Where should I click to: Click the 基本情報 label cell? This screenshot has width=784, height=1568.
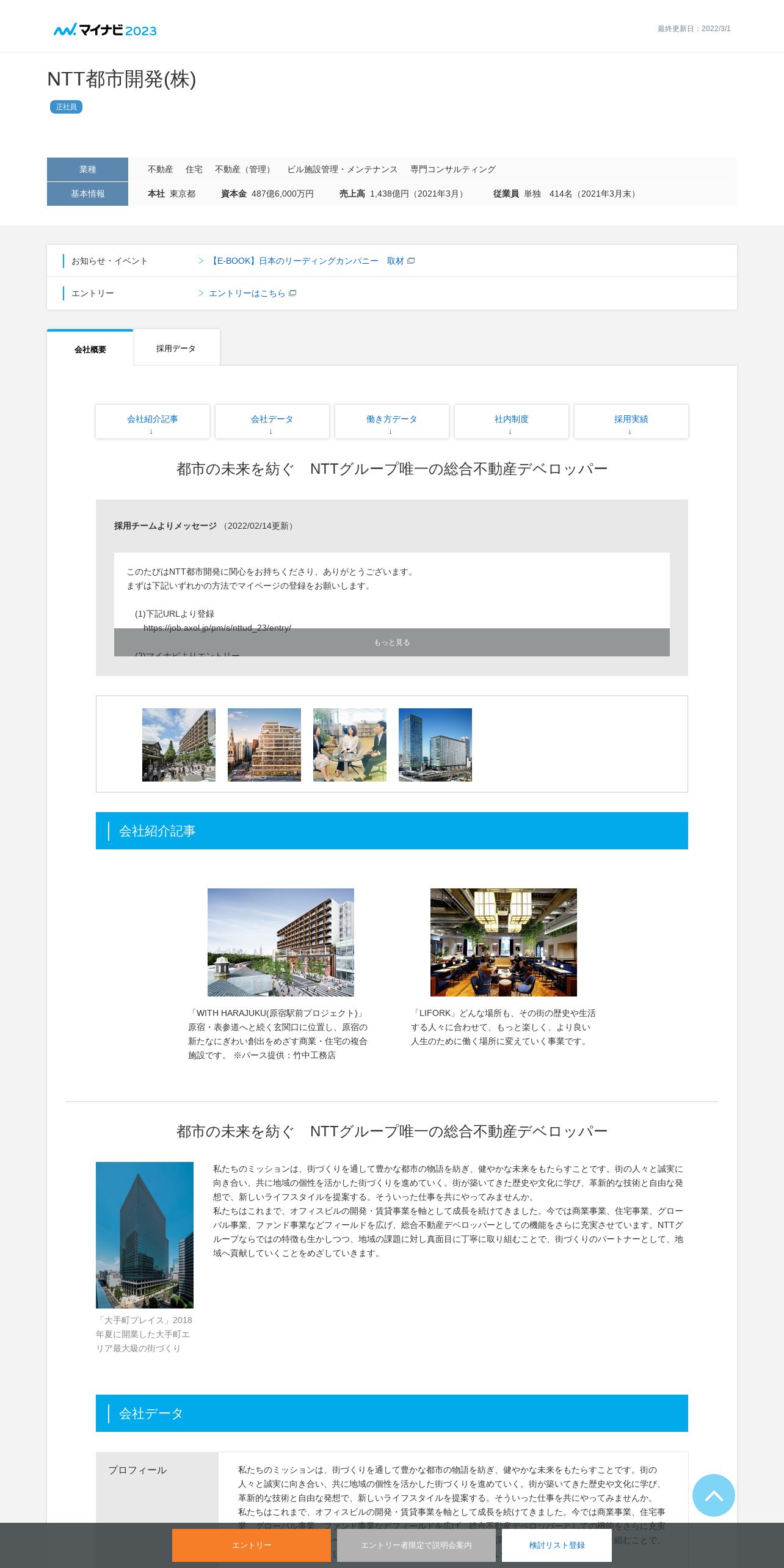[87, 194]
